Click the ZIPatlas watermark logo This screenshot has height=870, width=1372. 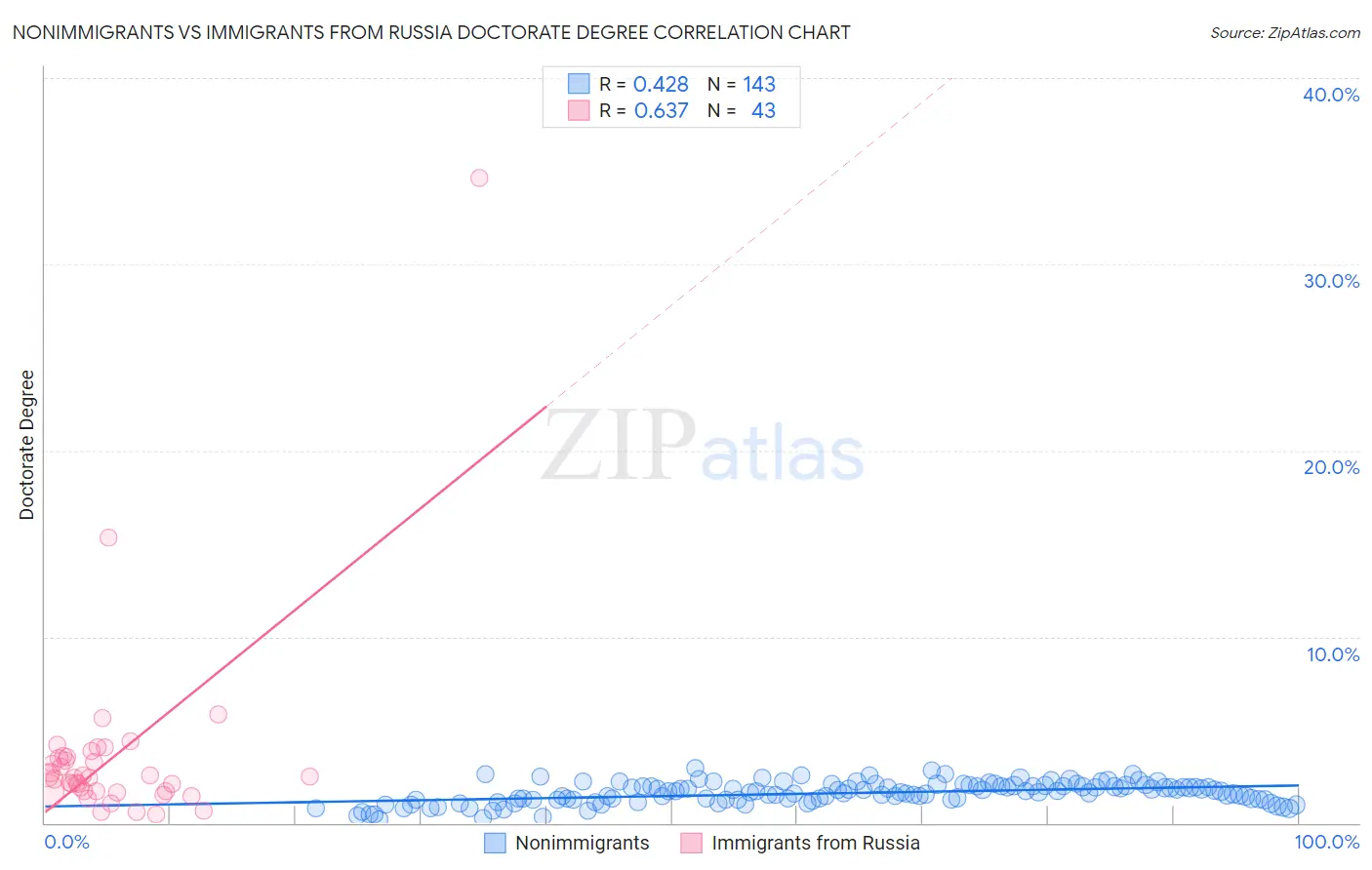point(703,446)
